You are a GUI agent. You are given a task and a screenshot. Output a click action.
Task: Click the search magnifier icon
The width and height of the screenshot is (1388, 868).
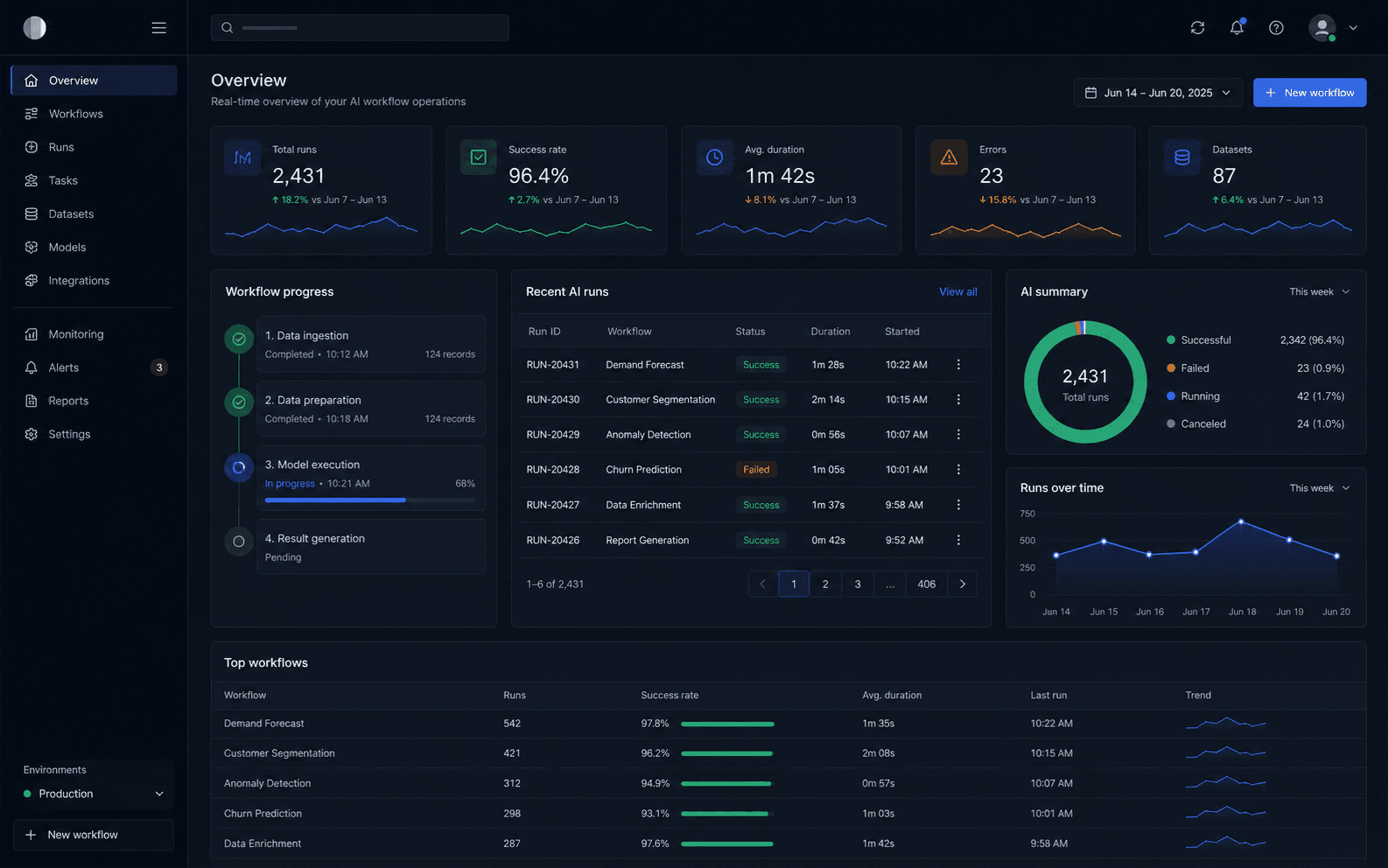(x=227, y=28)
